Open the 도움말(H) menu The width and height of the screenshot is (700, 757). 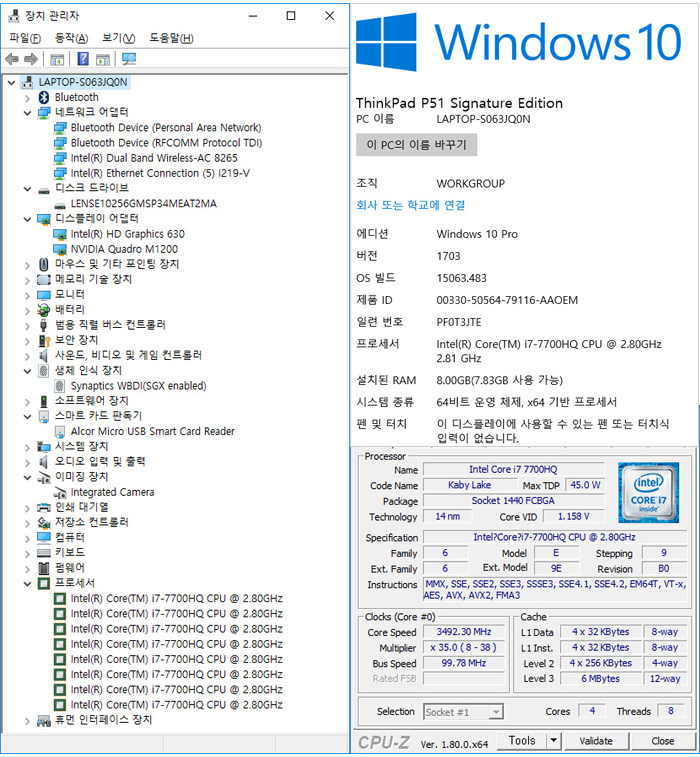coord(171,38)
